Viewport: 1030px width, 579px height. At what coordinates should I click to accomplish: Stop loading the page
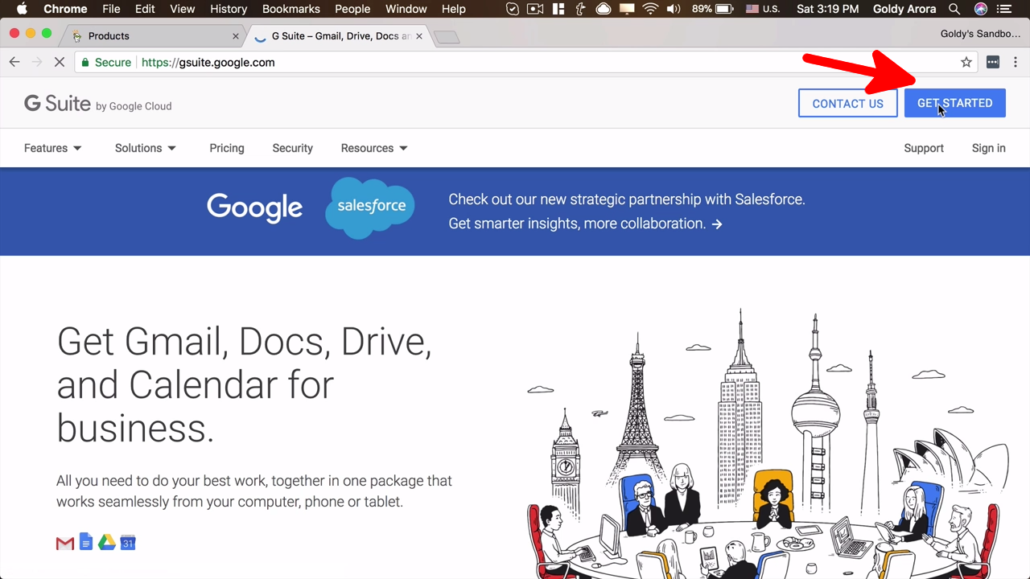[59, 62]
